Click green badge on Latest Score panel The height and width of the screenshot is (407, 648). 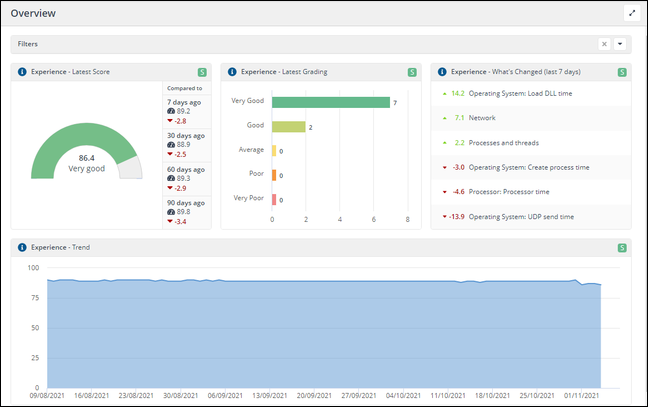tap(202, 72)
